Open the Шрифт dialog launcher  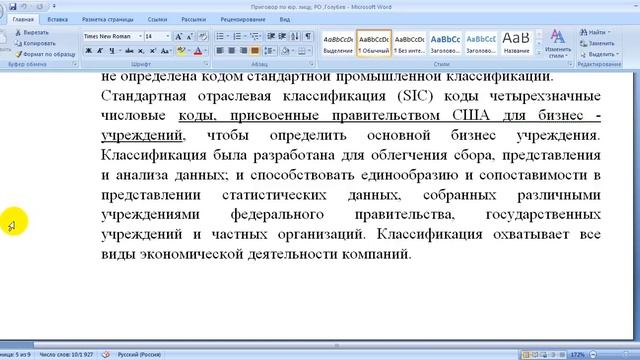click(206, 64)
